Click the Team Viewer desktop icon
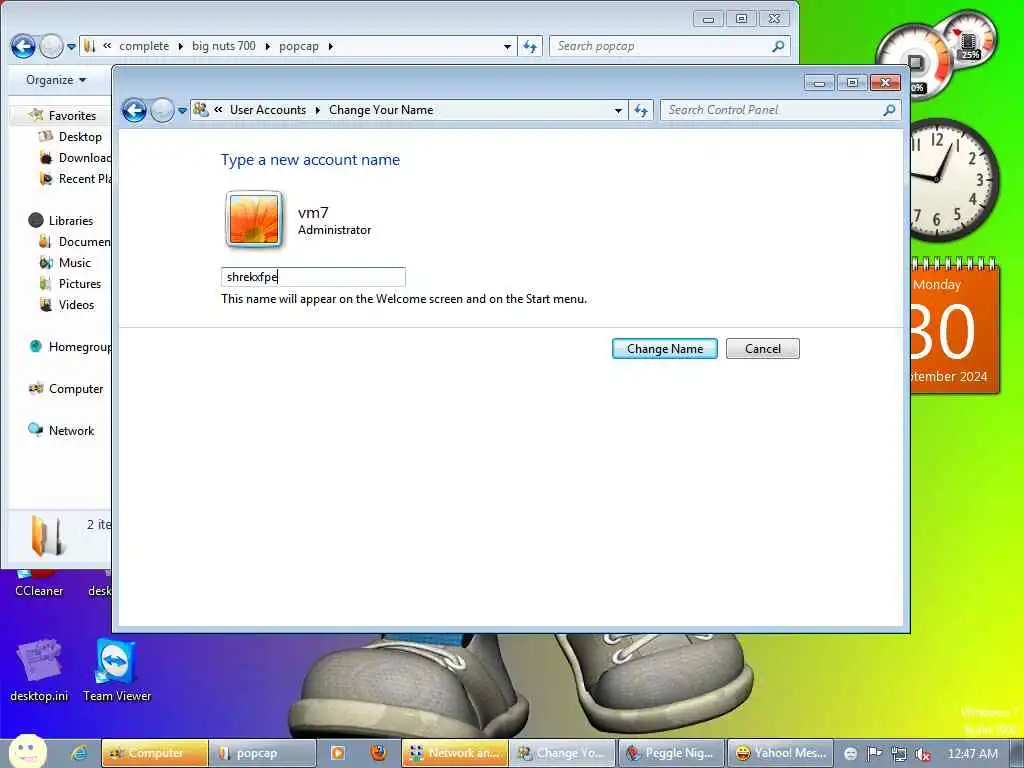 (117, 669)
